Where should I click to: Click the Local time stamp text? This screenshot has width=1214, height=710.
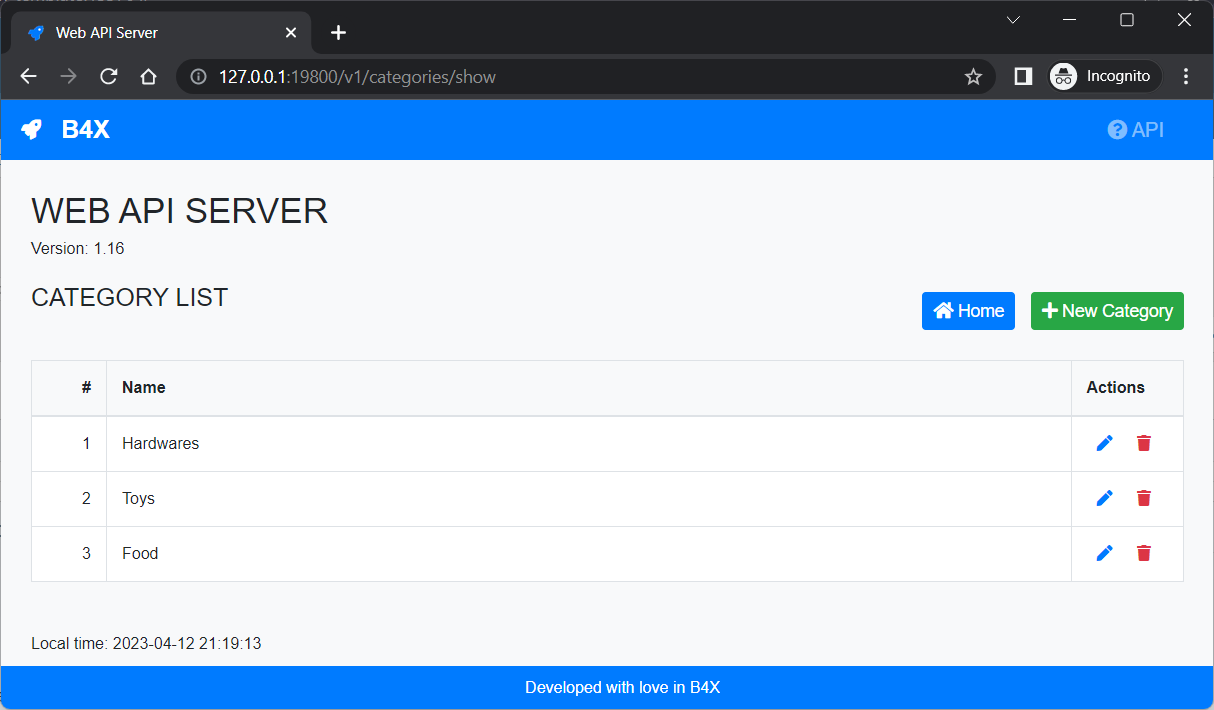click(146, 643)
